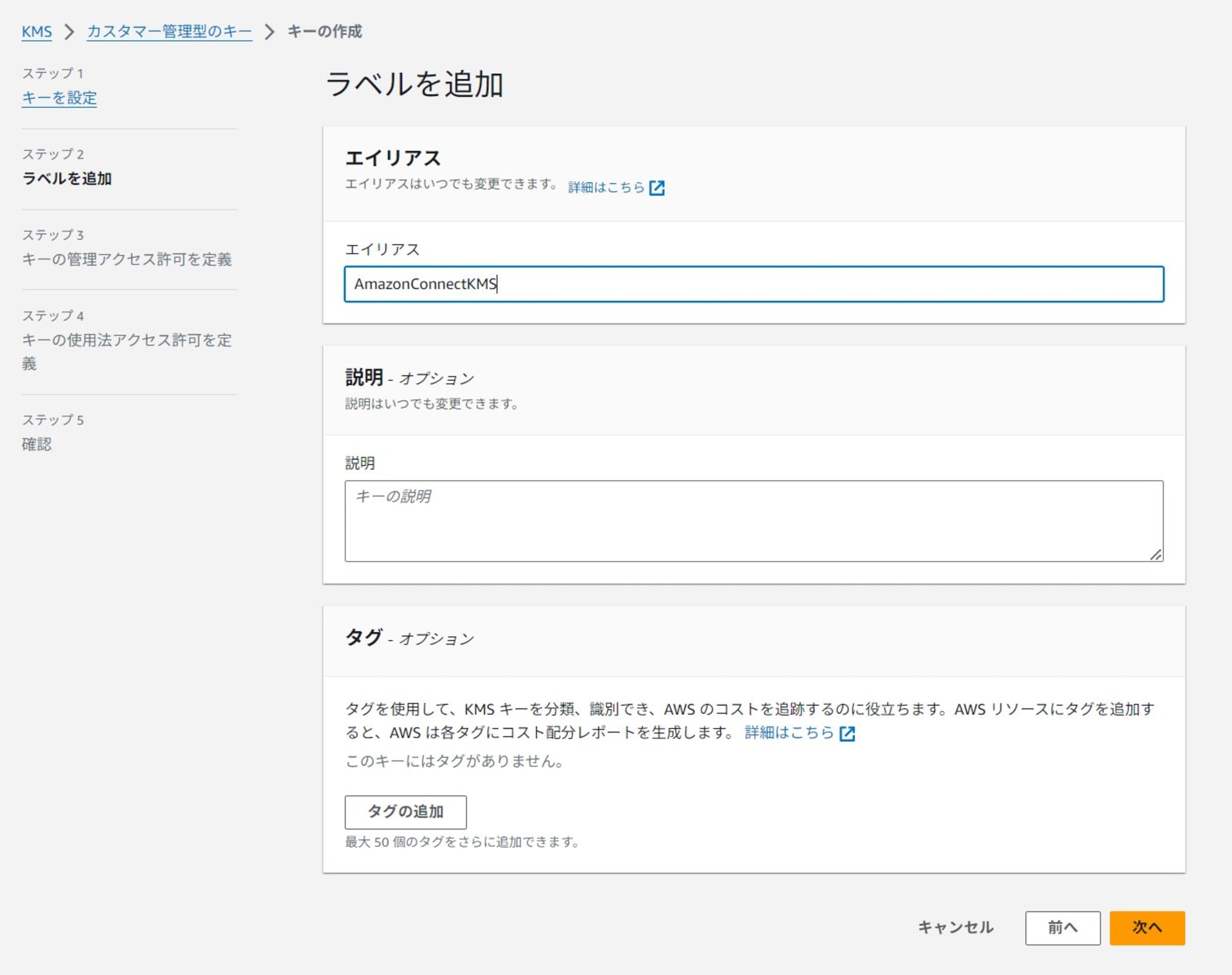The image size is (1232, 975).
Task: Open the エイリアス 詳細はこちら link
Action: 606,187
